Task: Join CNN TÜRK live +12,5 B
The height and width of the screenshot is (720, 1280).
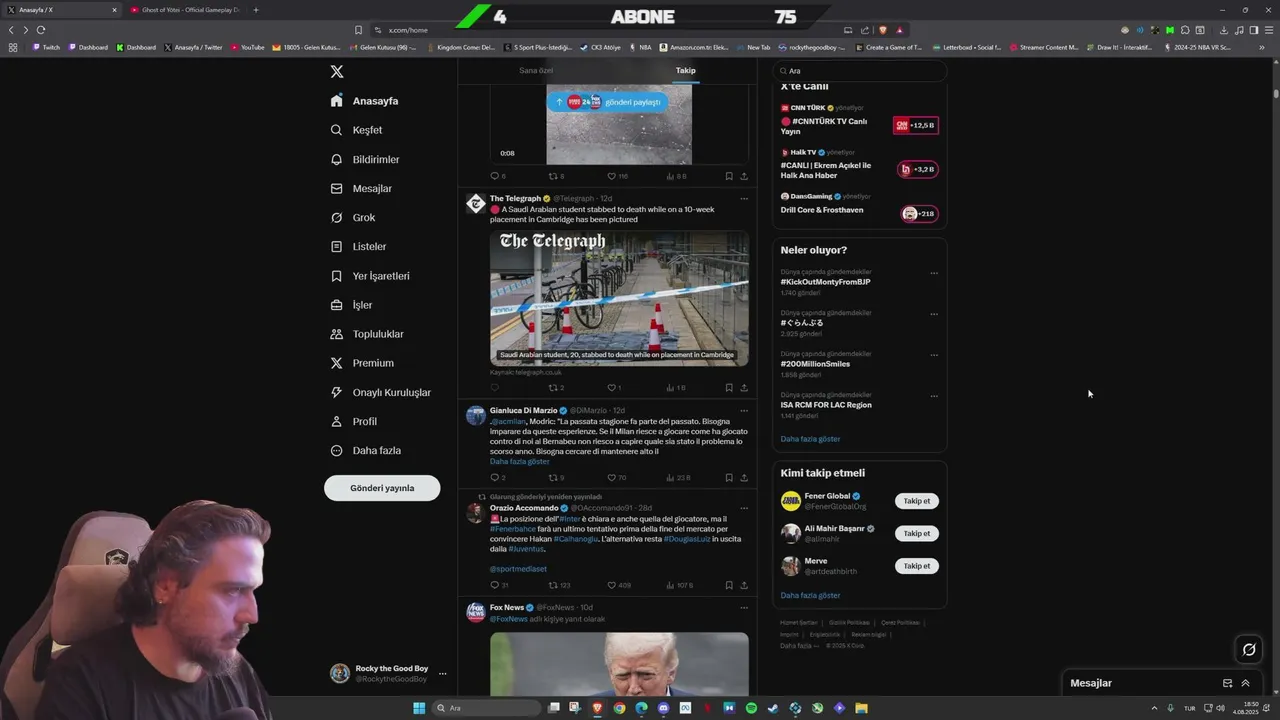Action: [916, 125]
